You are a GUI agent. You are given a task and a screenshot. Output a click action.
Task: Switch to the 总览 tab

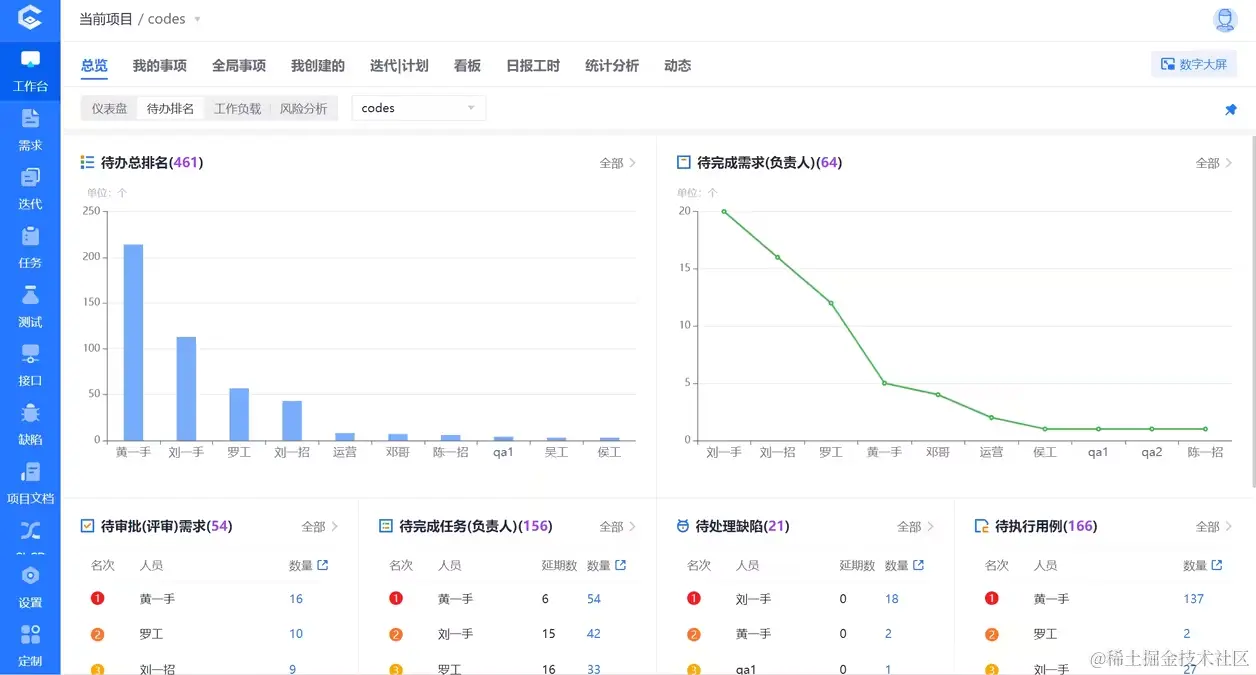pyautogui.click(x=94, y=66)
